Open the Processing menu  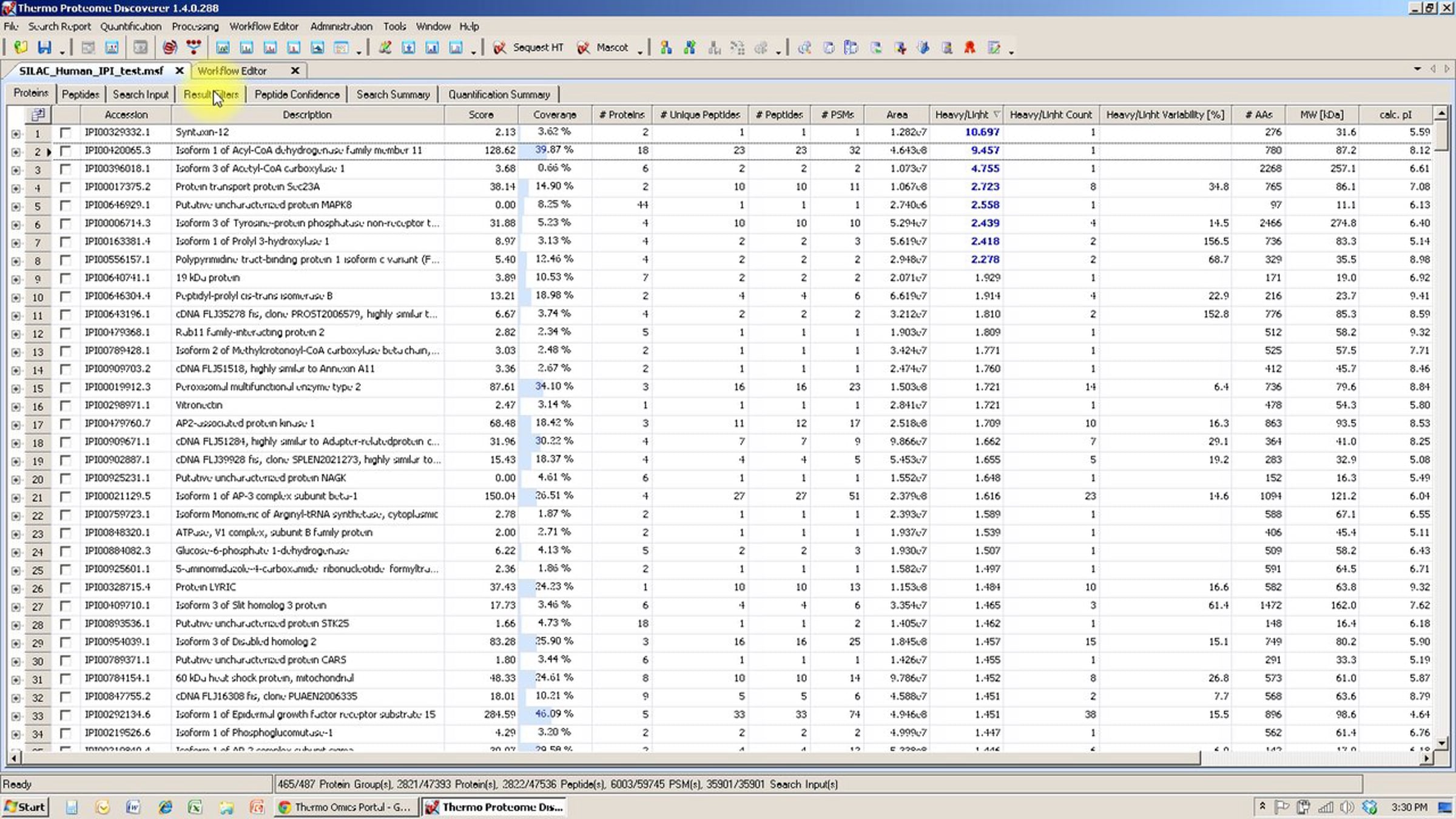pos(195,26)
